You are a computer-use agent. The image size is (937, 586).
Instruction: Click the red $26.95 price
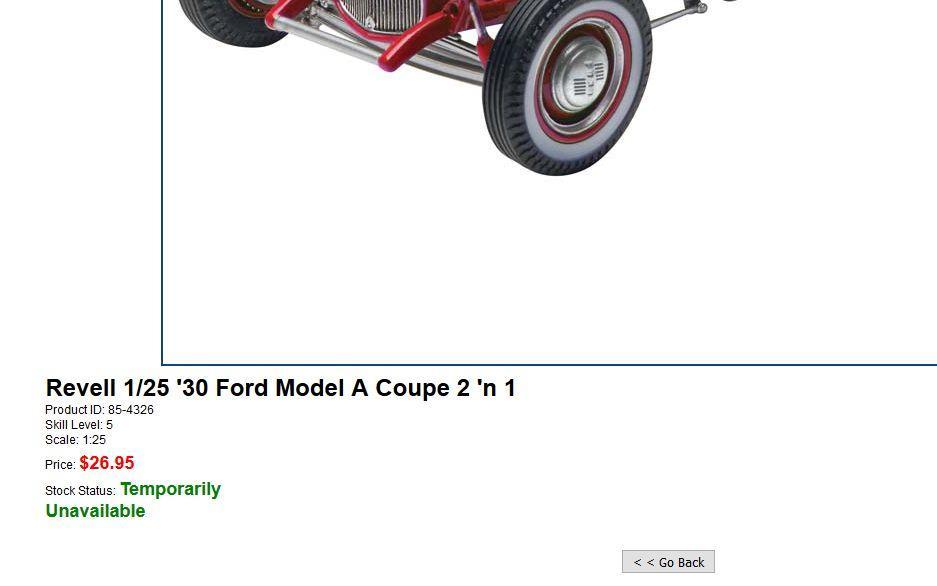[x=107, y=463]
